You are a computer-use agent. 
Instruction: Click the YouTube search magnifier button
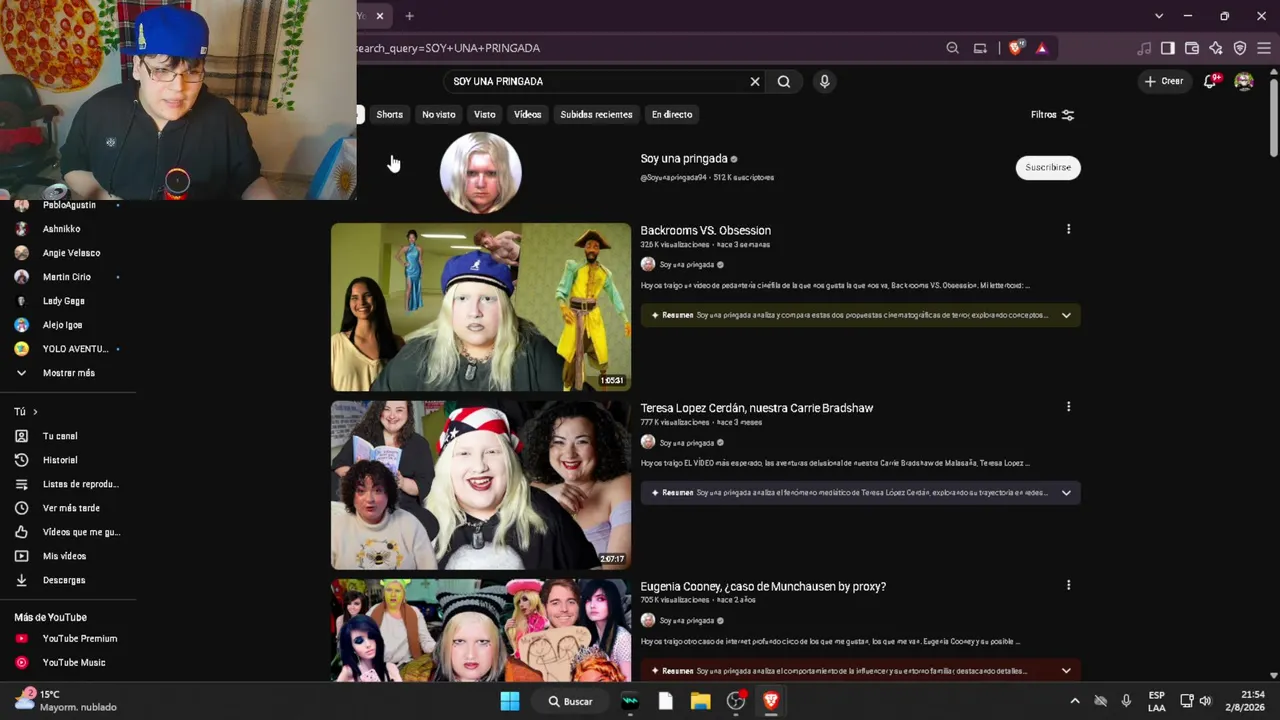tap(784, 82)
